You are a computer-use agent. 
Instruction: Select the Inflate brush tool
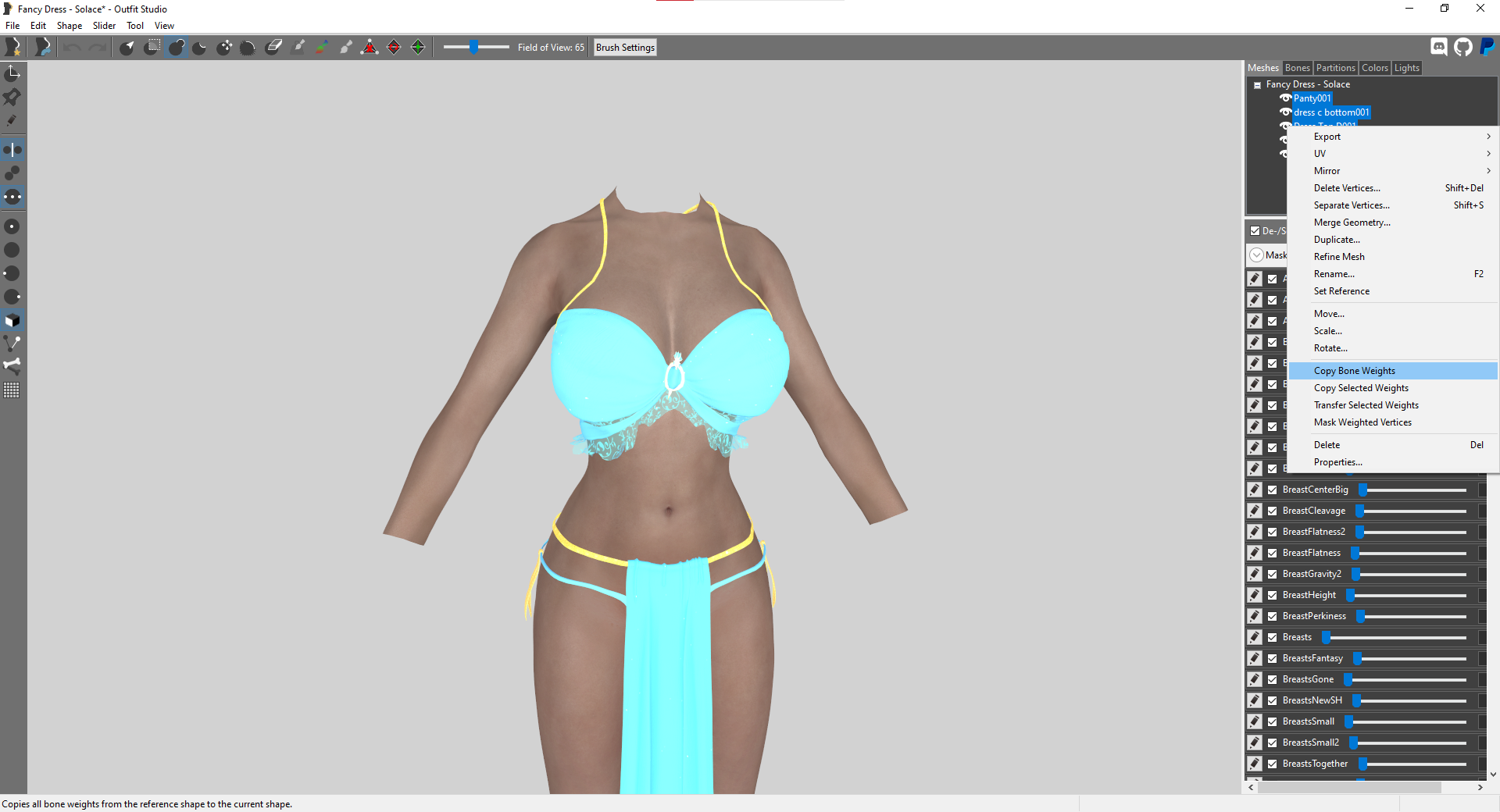coord(177,48)
